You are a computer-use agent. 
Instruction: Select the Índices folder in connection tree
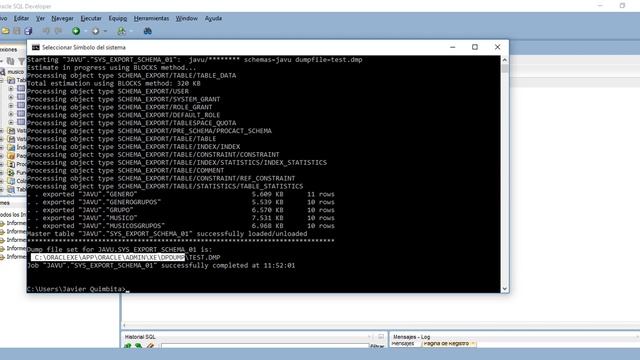click(x=16, y=147)
